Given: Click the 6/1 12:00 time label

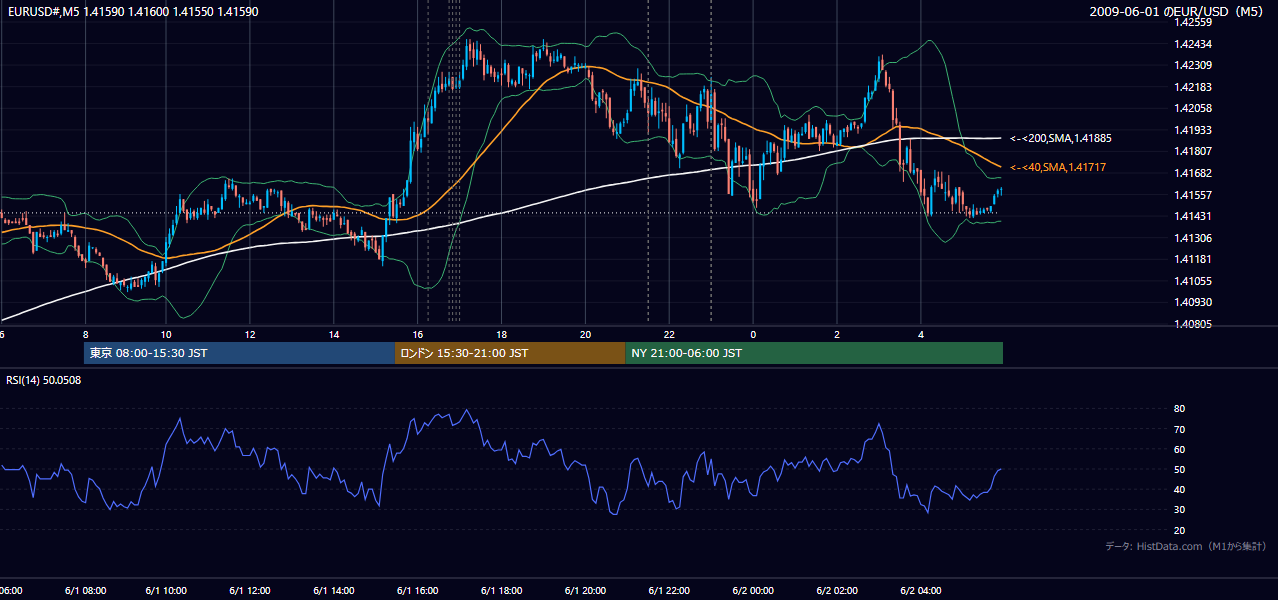Looking at the screenshot, I should [x=250, y=591].
